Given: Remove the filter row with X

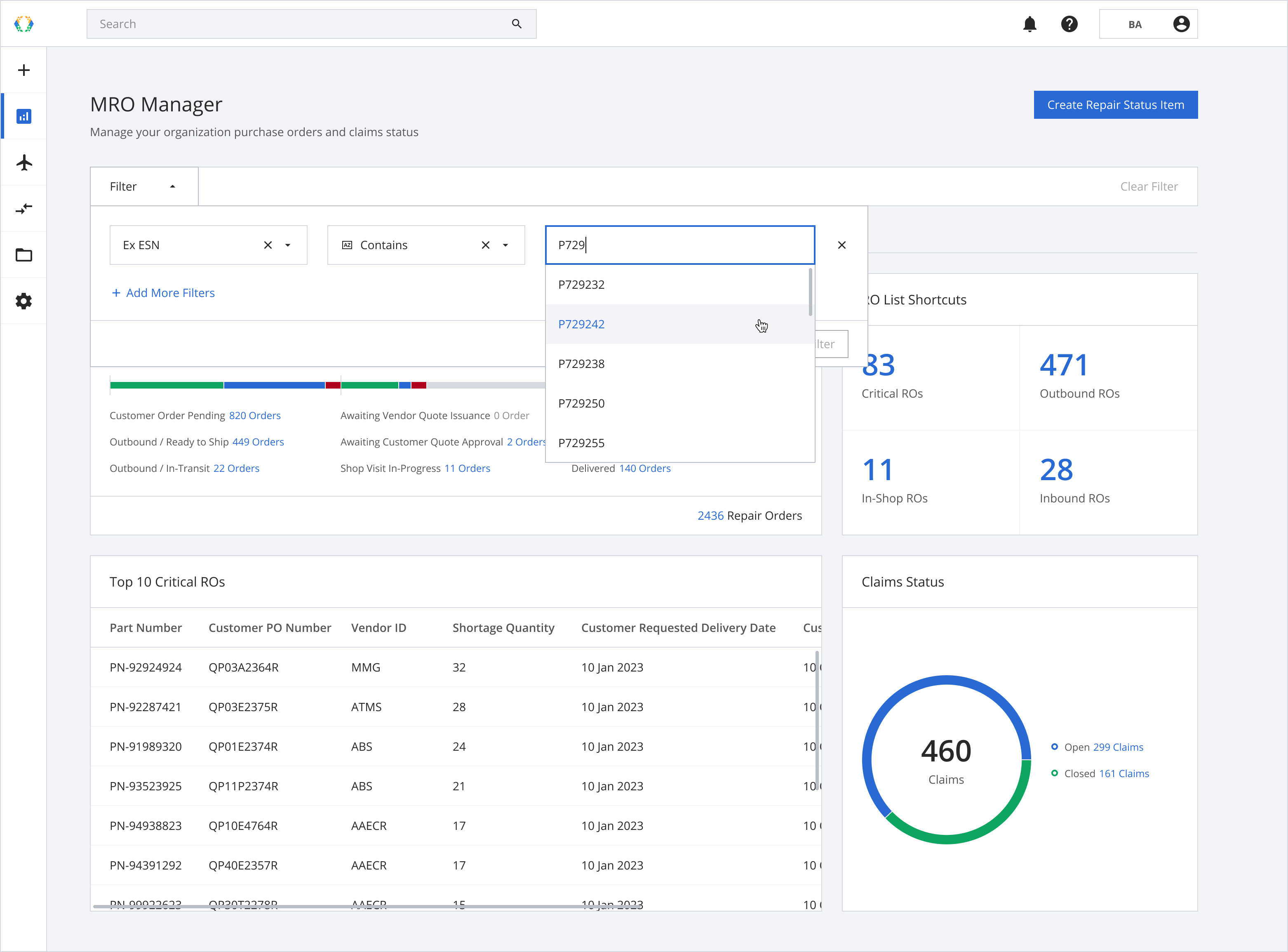Looking at the screenshot, I should (841, 245).
